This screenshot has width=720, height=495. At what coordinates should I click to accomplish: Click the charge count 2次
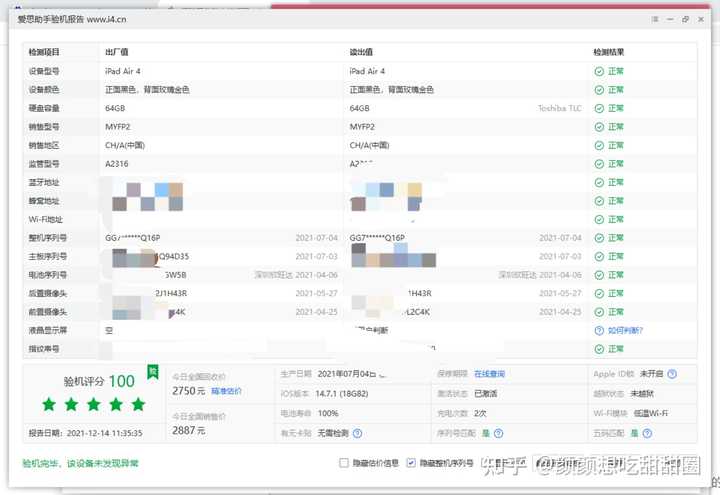click(x=480, y=413)
